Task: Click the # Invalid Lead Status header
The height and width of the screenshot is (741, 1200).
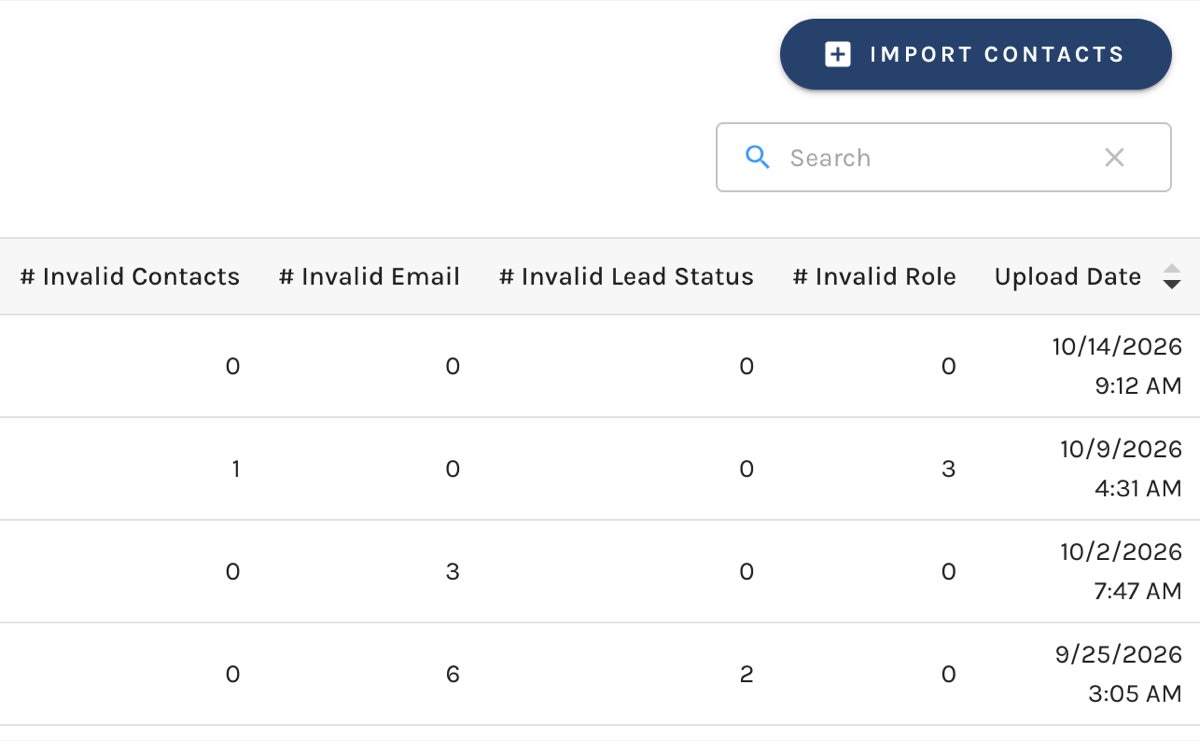Action: pos(626,277)
